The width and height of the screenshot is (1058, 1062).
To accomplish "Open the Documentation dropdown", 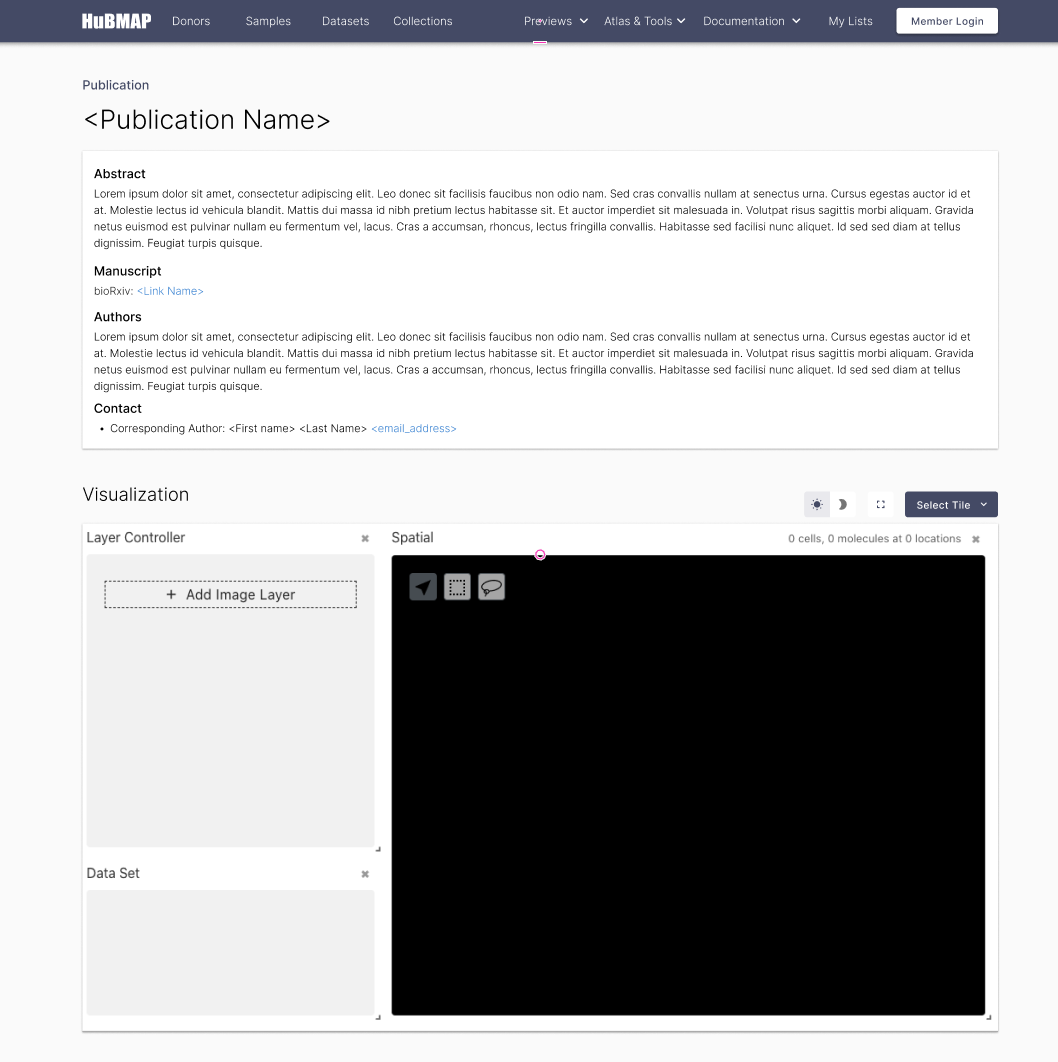I will coord(751,20).
